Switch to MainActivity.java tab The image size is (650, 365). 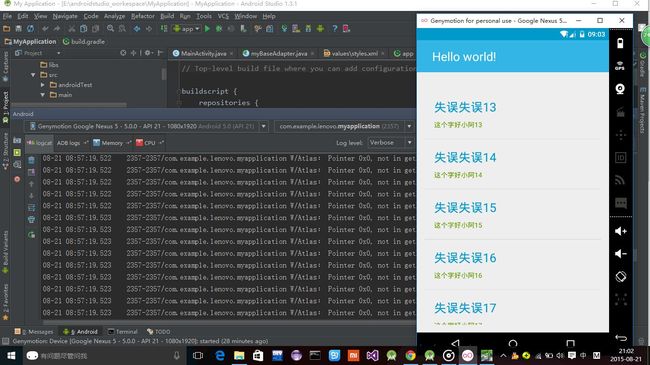pos(203,53)
